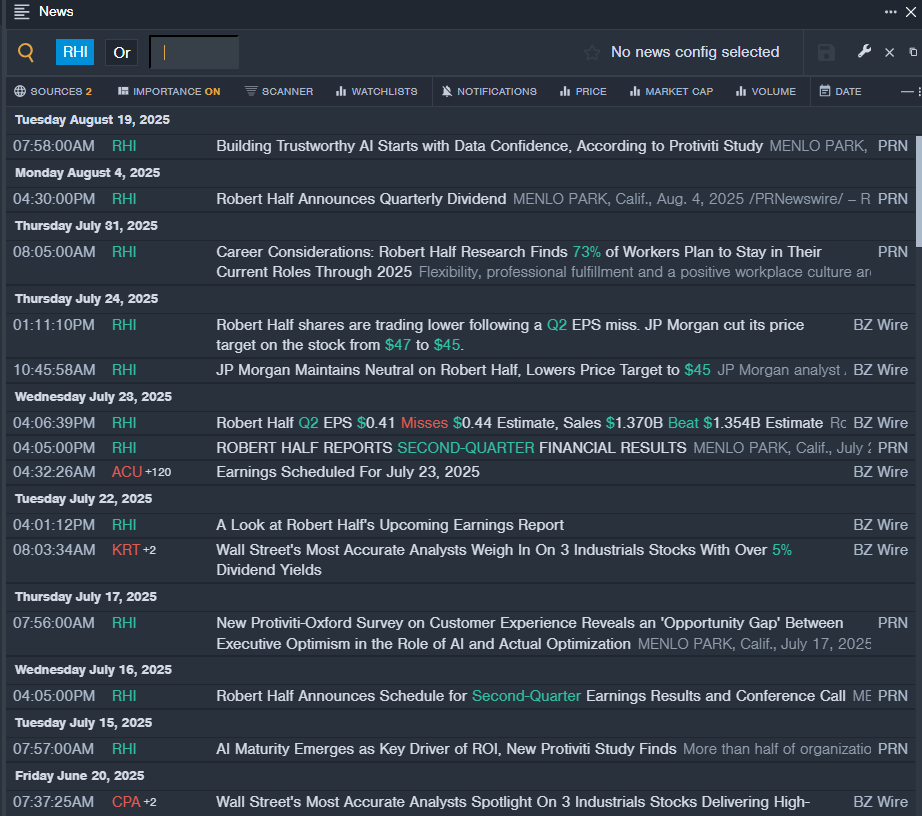Open 3 Industrials Stocks With Over 5% Dividend Yields

click(x=504, y=560)
